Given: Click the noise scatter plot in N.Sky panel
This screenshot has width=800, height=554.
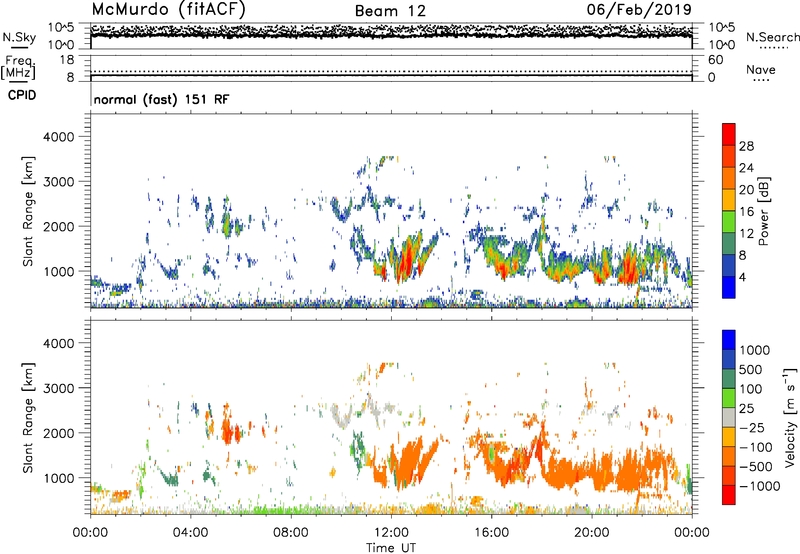Looking at the screenshot, I should 391,35.
